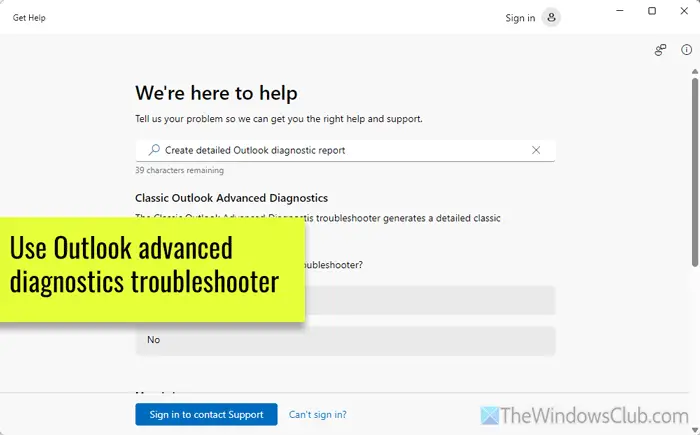Click the magnifier search icon
Image resolution: width=700 pixels, height=435 pixels.
(x=153, y=150)
